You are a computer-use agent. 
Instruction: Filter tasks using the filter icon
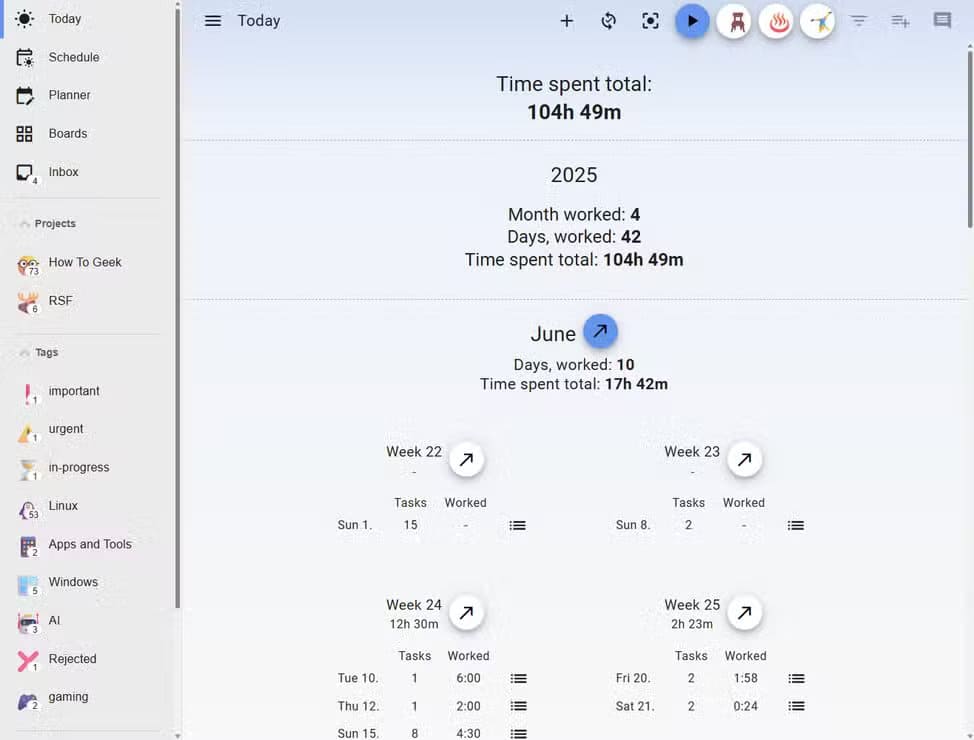pyautogui.click(x=858, y=20)
